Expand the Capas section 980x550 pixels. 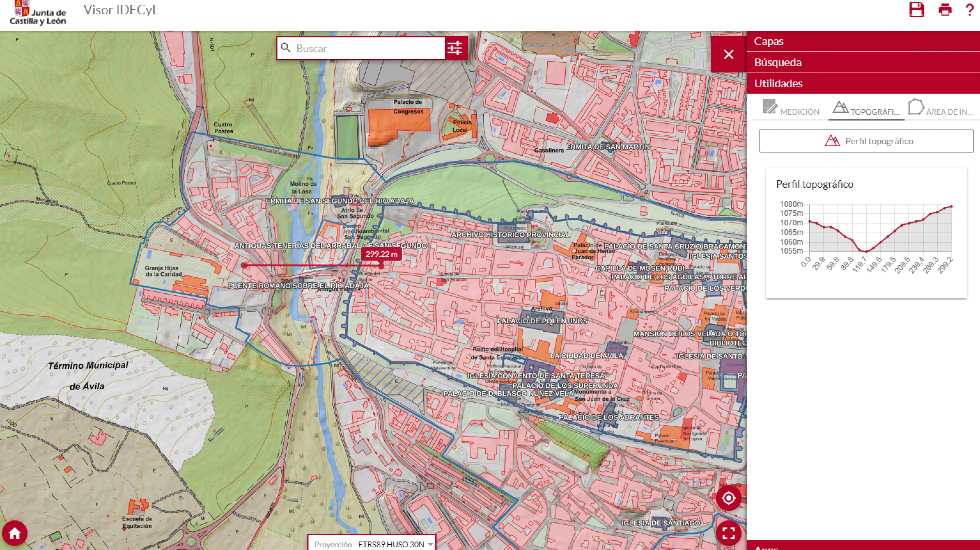863,41
